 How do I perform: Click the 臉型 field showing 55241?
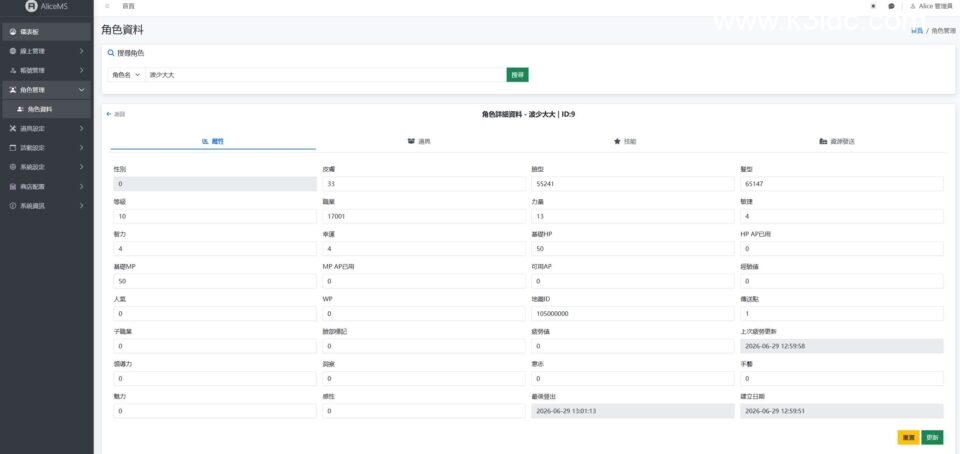click(632, 184)
